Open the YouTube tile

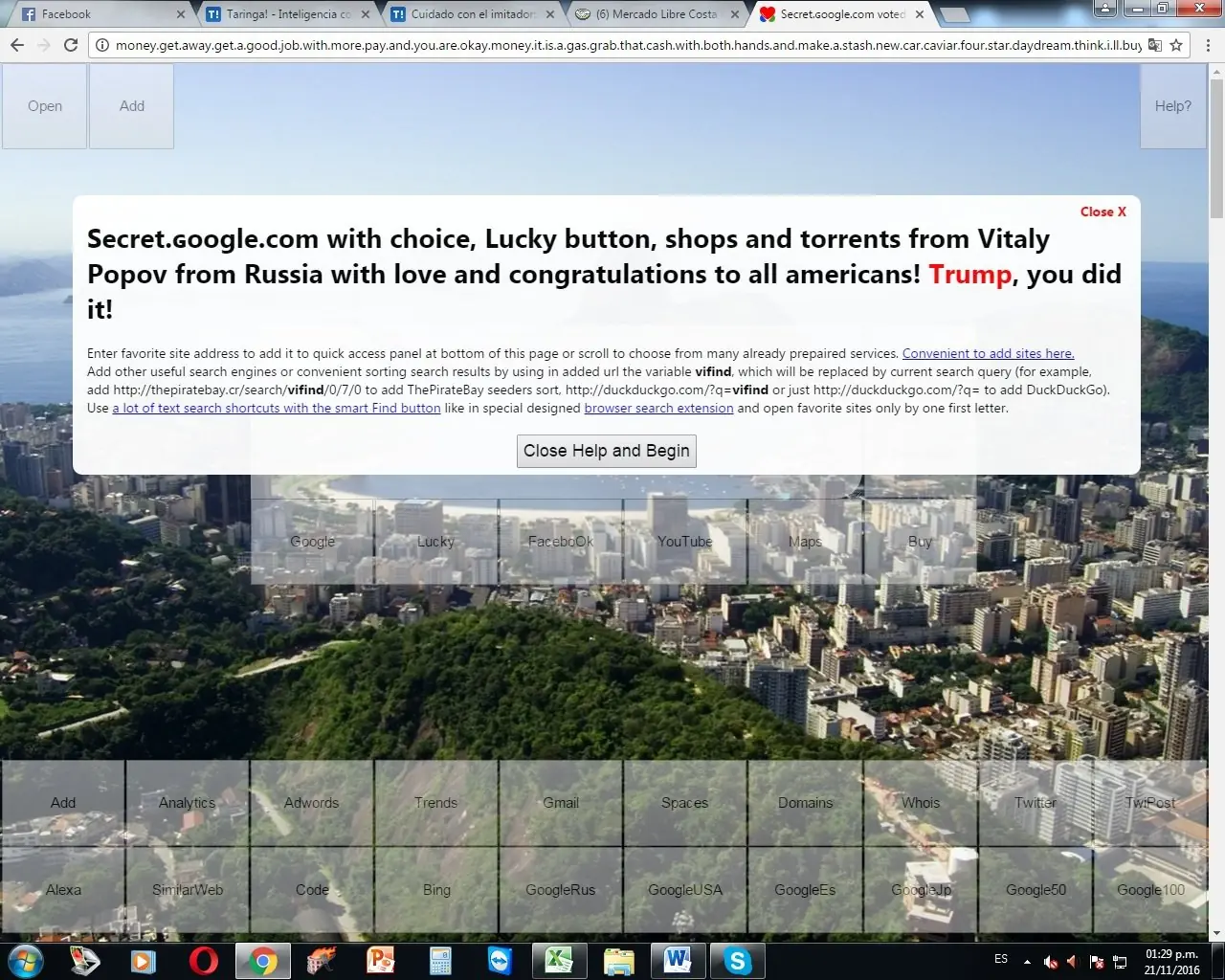tap(685, 542)
